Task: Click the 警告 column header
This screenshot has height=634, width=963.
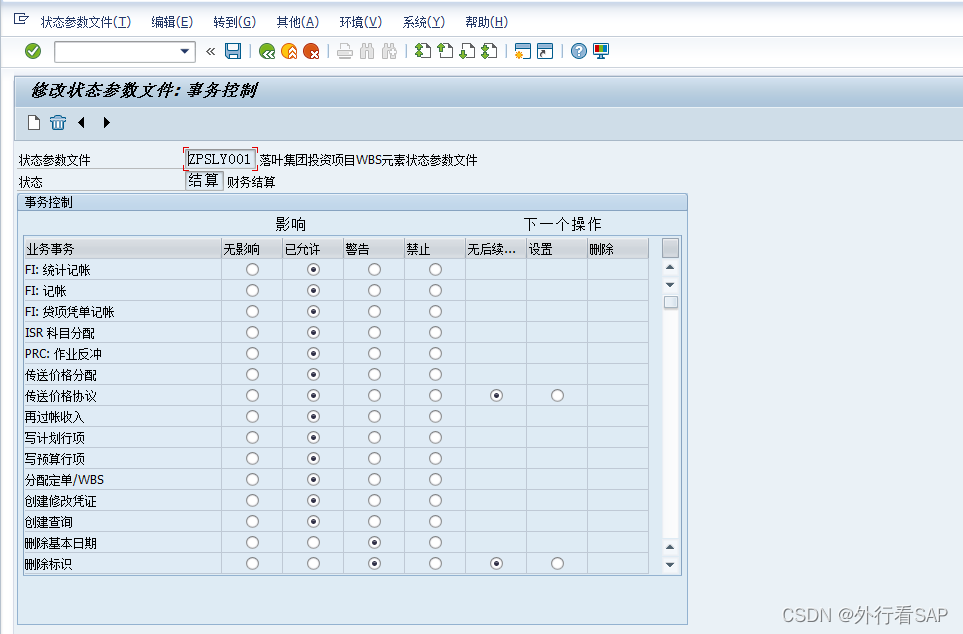Action: (x=373, y=249)
